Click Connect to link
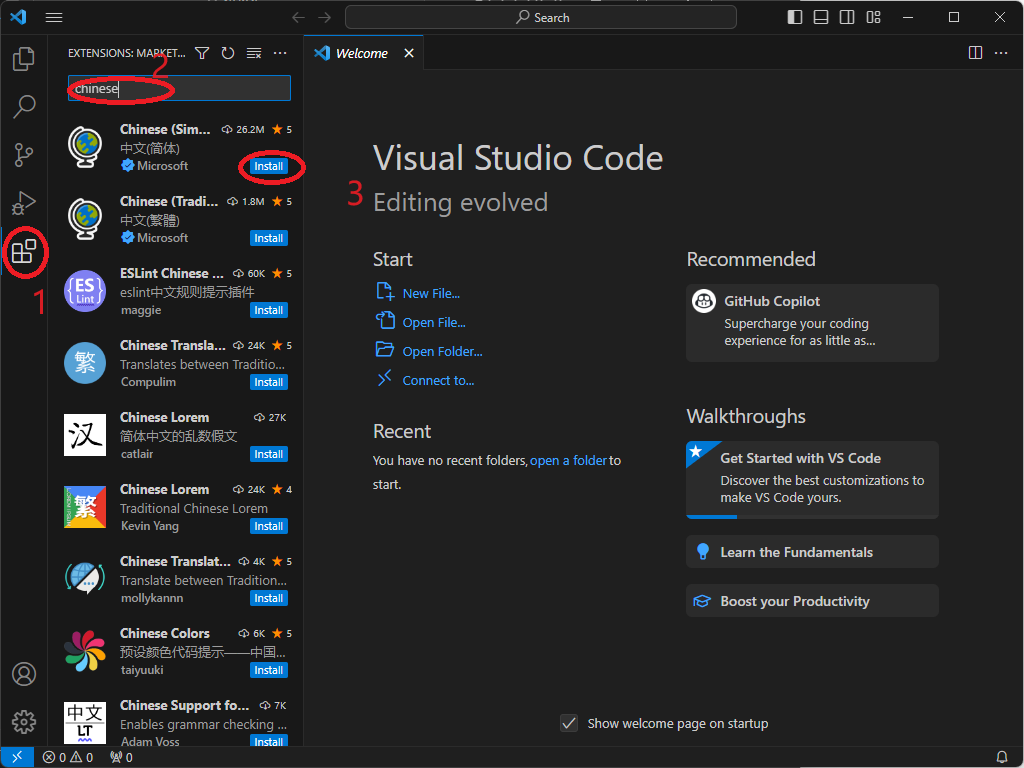This screenshot has width=1024, height=768. [x=438, y=381]
